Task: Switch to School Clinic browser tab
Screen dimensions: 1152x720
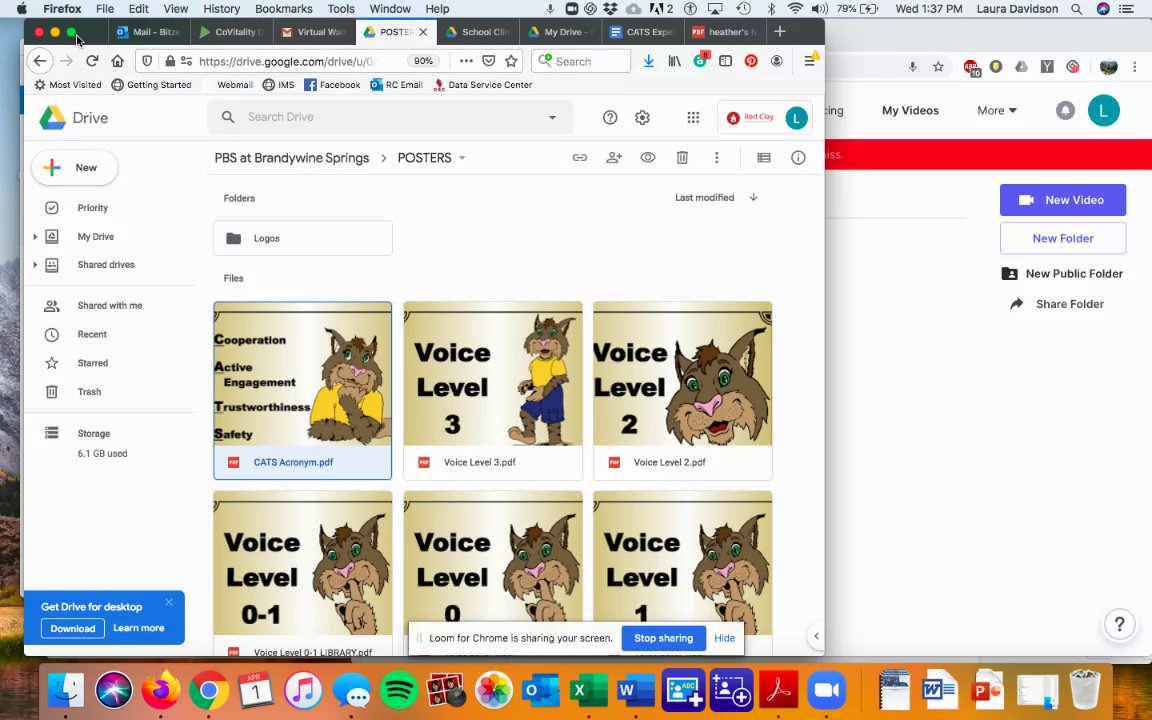Action: [478, 32]
